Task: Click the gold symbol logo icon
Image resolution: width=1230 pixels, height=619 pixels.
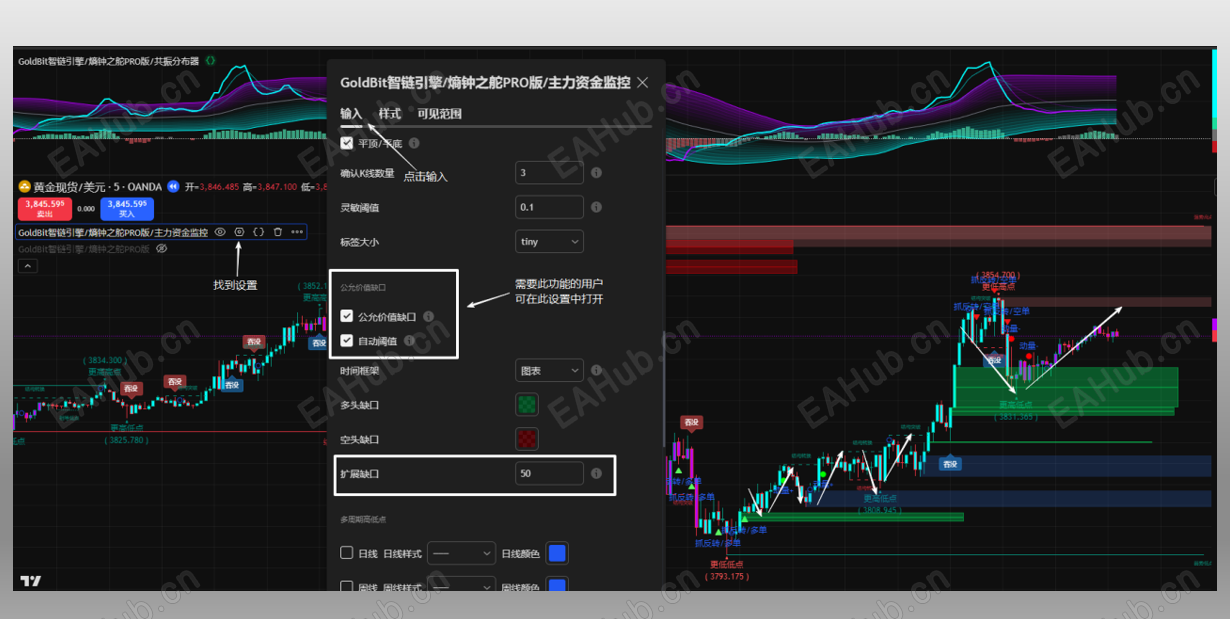Action: pos(24,186)
